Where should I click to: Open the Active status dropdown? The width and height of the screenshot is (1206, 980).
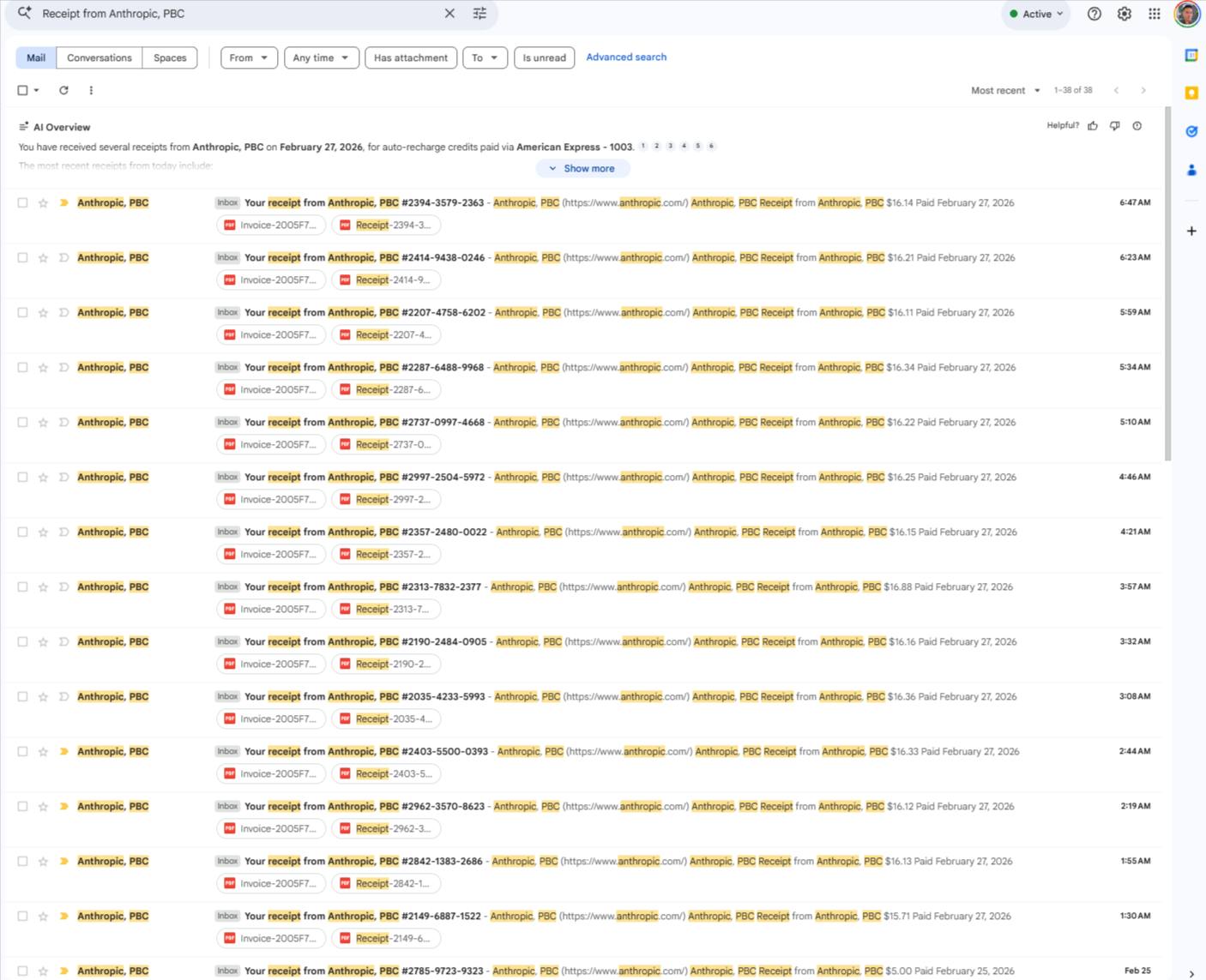point(1036,14)
